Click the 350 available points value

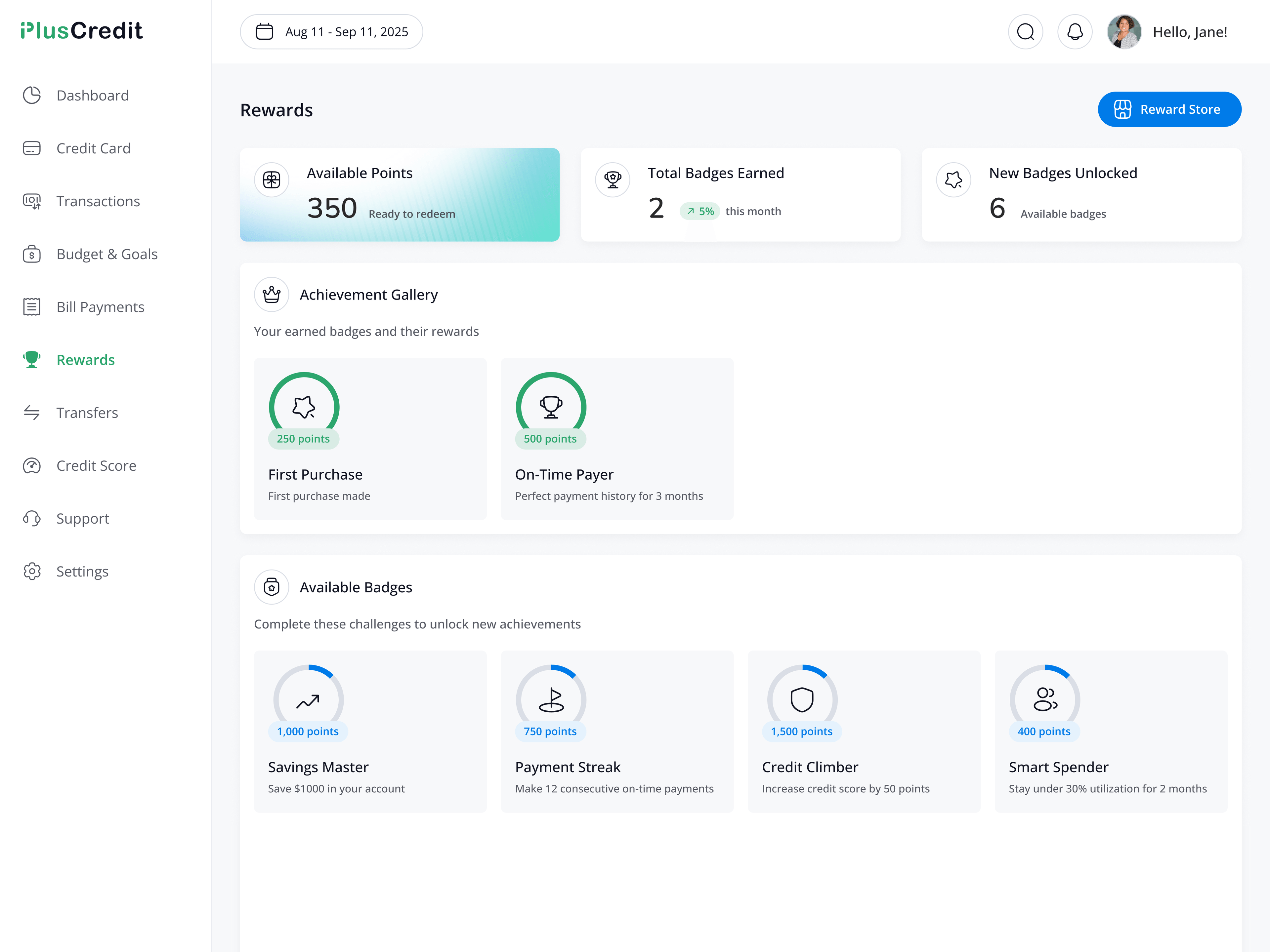pos(332,208)
